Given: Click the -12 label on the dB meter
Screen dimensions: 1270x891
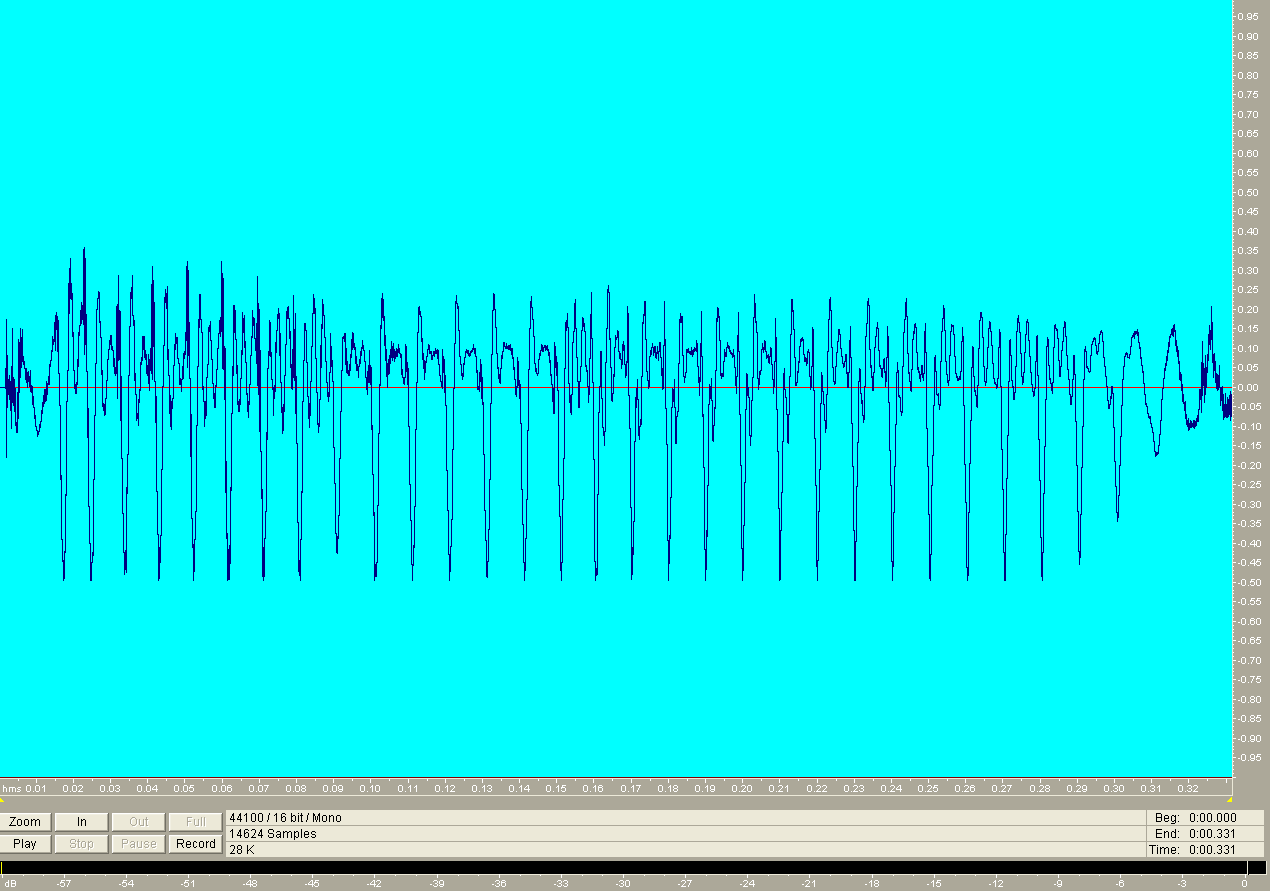Looking at the screenshot, I should [x=996, y=884].
